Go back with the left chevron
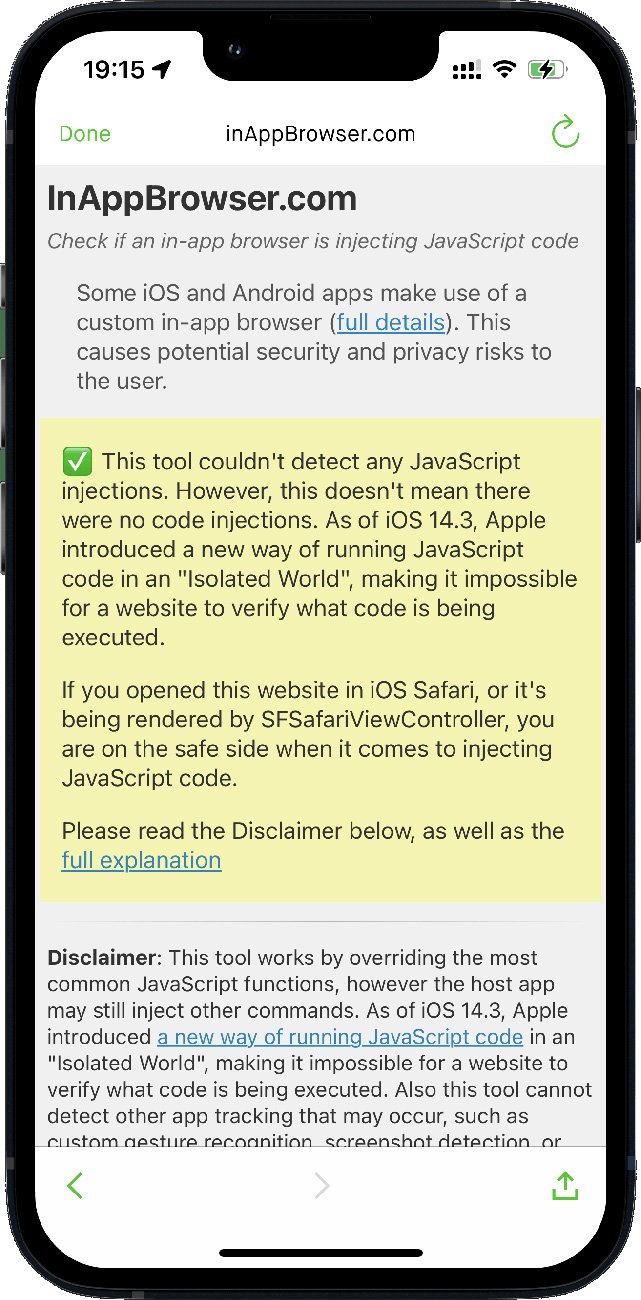The image size is (641, 1300). [x=75, y=1186]
